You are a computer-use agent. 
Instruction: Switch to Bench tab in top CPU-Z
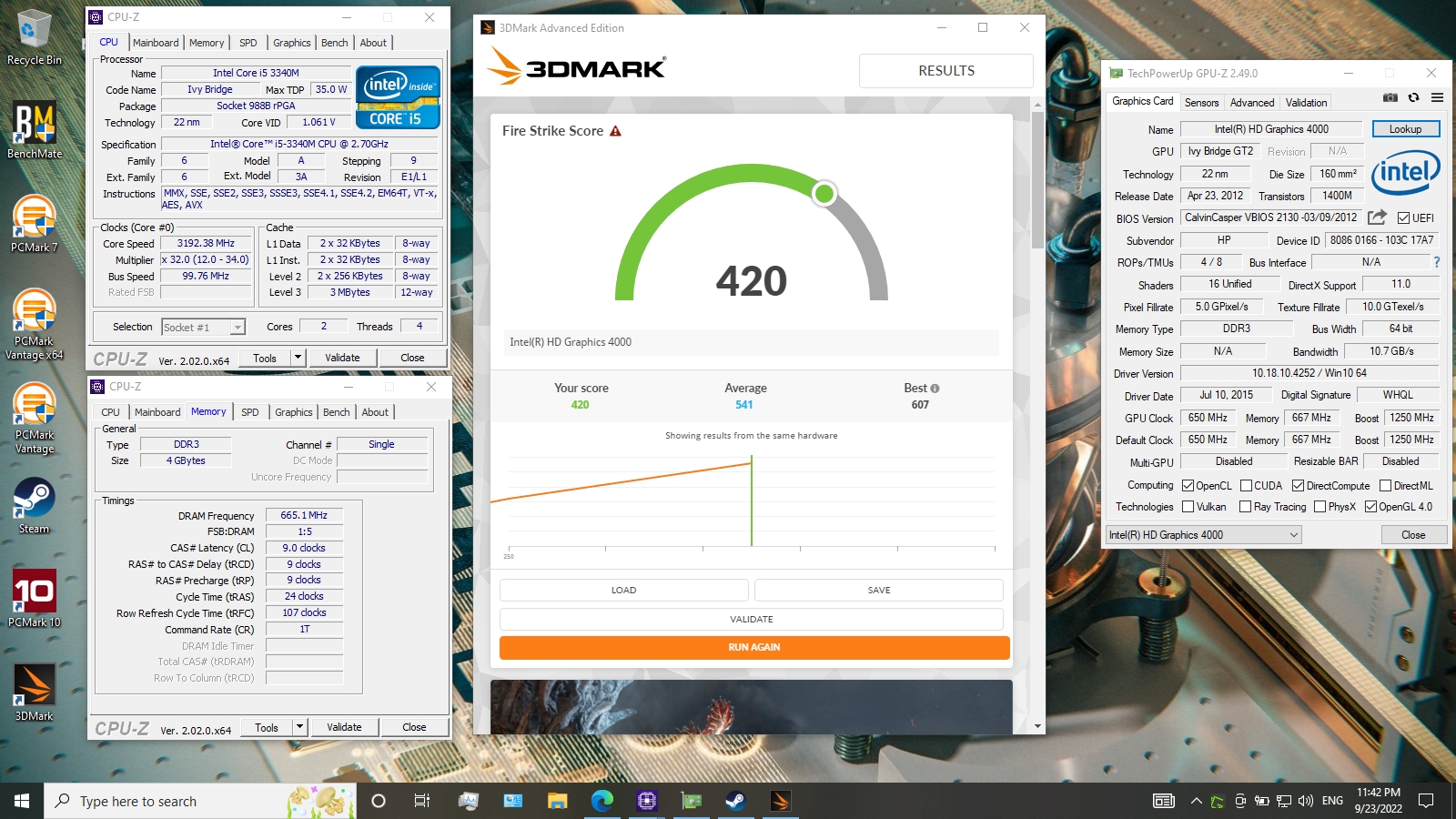(x=334, y=43)
